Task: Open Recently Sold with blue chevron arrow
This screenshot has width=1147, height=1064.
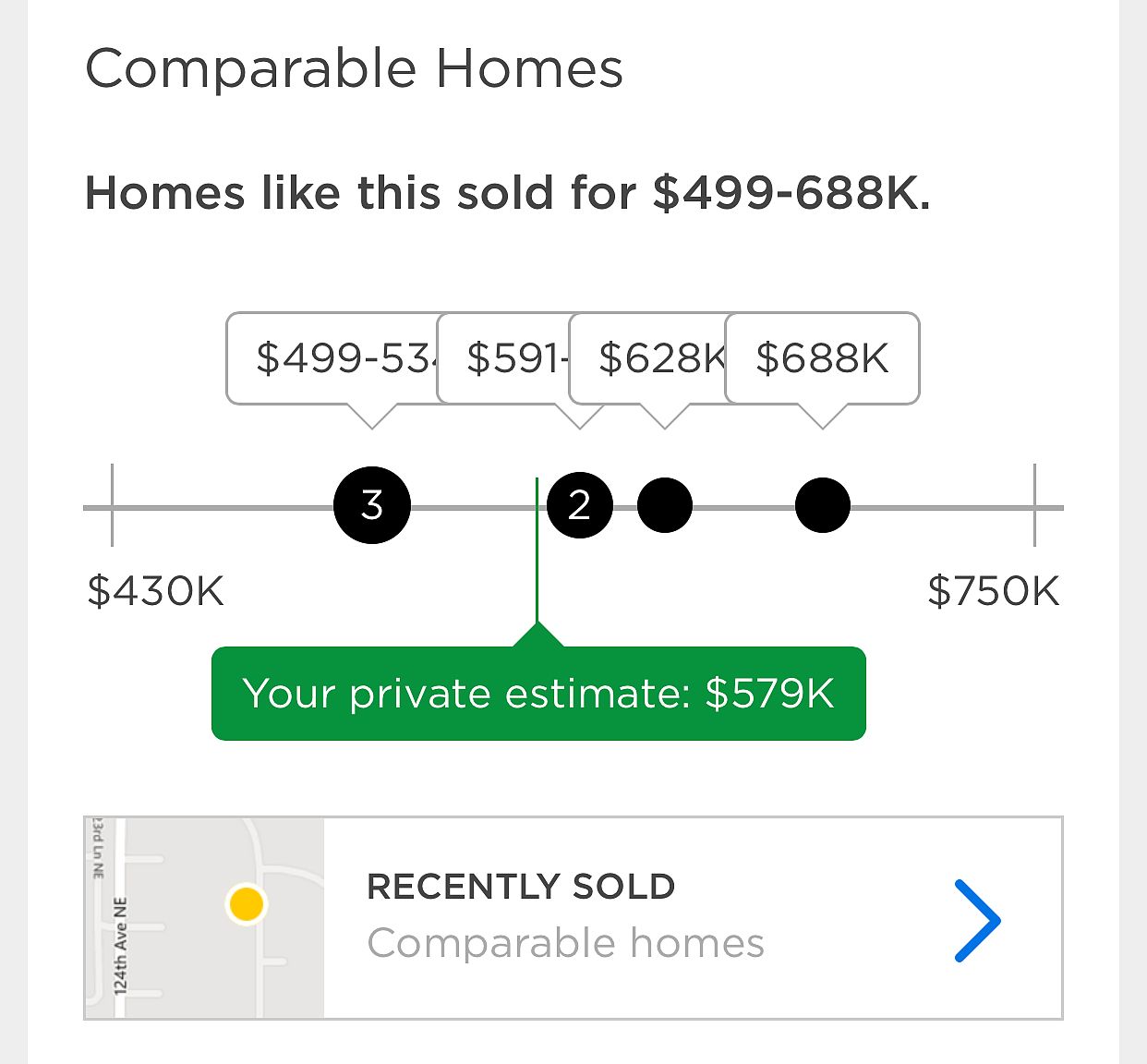Action: (977, 921)
